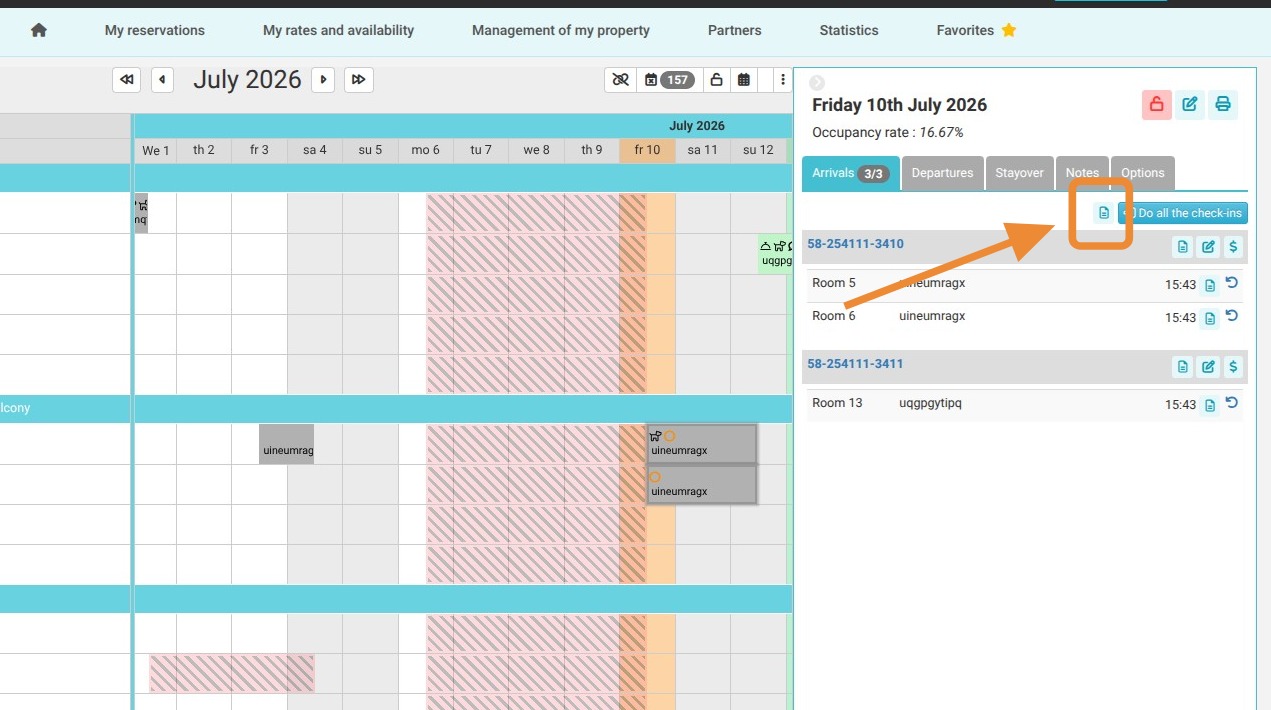Go to the home page icon
The width and height of the screenshot is (1271, 710).
(x=39, y=30)
